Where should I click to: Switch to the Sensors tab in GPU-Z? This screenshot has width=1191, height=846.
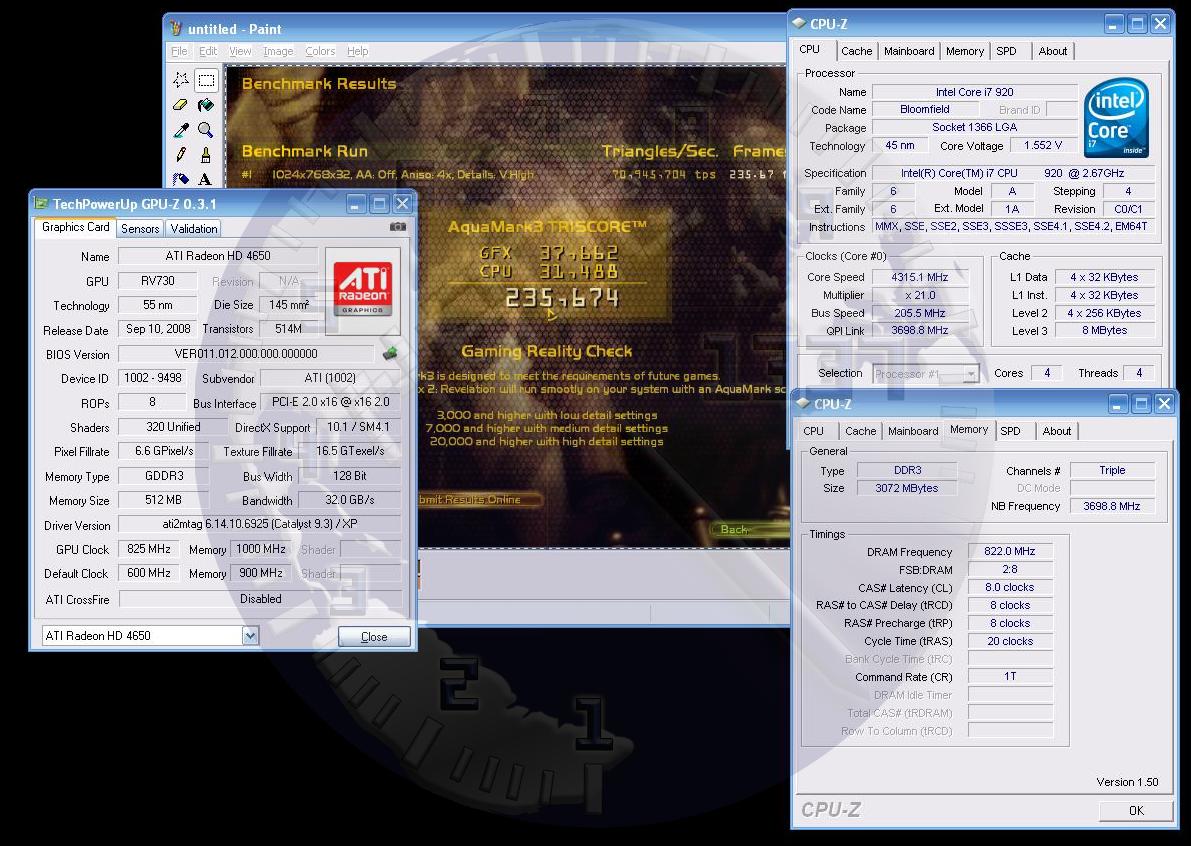click(141, 229)
